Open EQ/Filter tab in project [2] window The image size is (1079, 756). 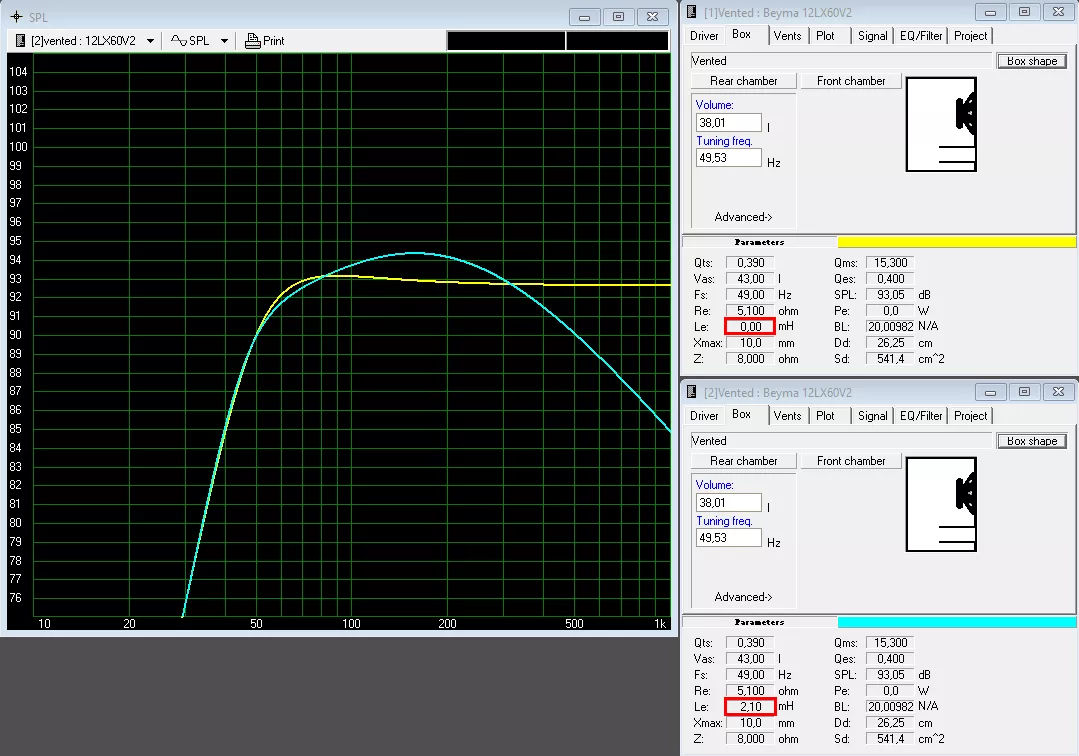point(920,415)
